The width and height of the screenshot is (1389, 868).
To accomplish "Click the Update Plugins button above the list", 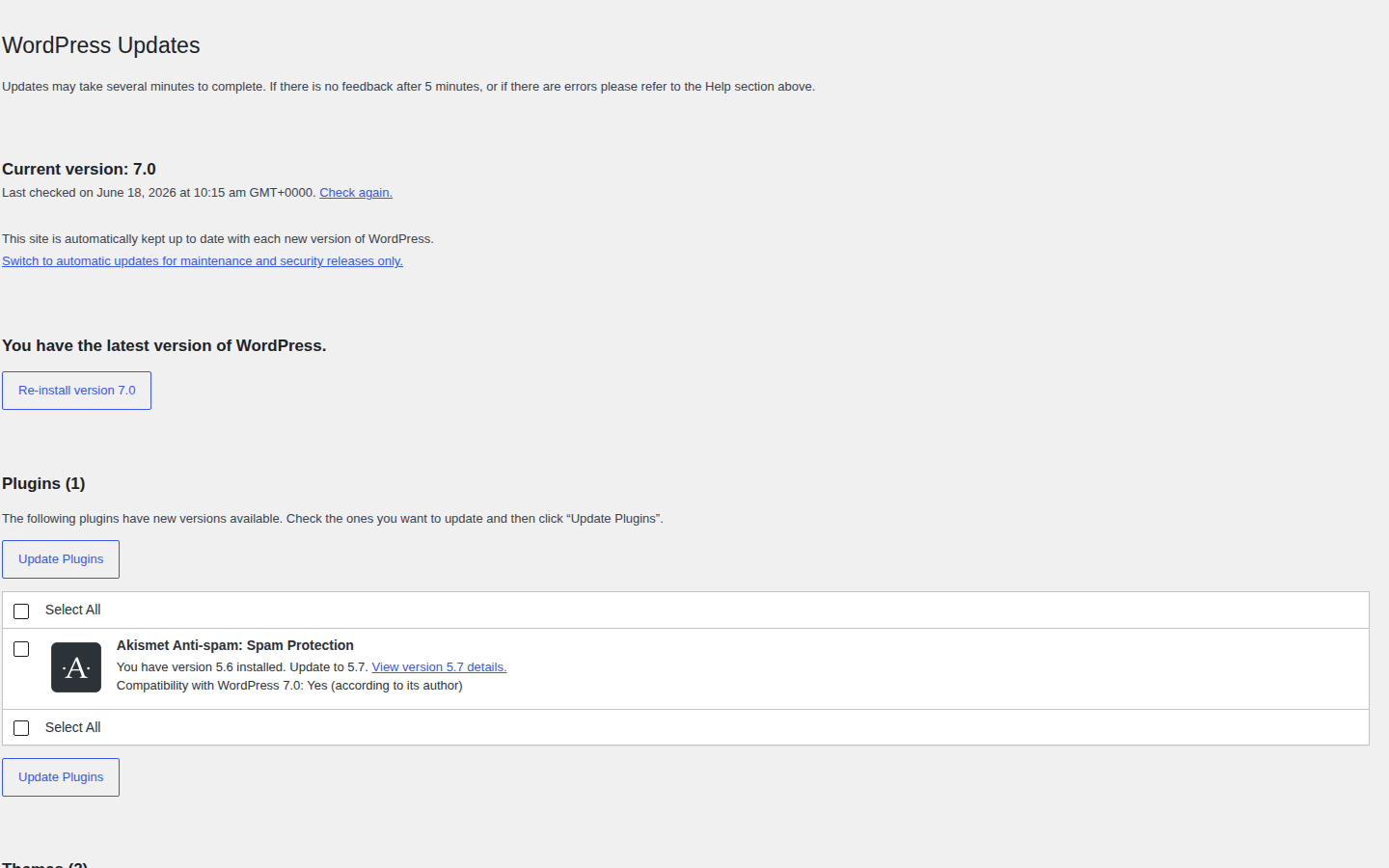I will [x=61, y=559].
